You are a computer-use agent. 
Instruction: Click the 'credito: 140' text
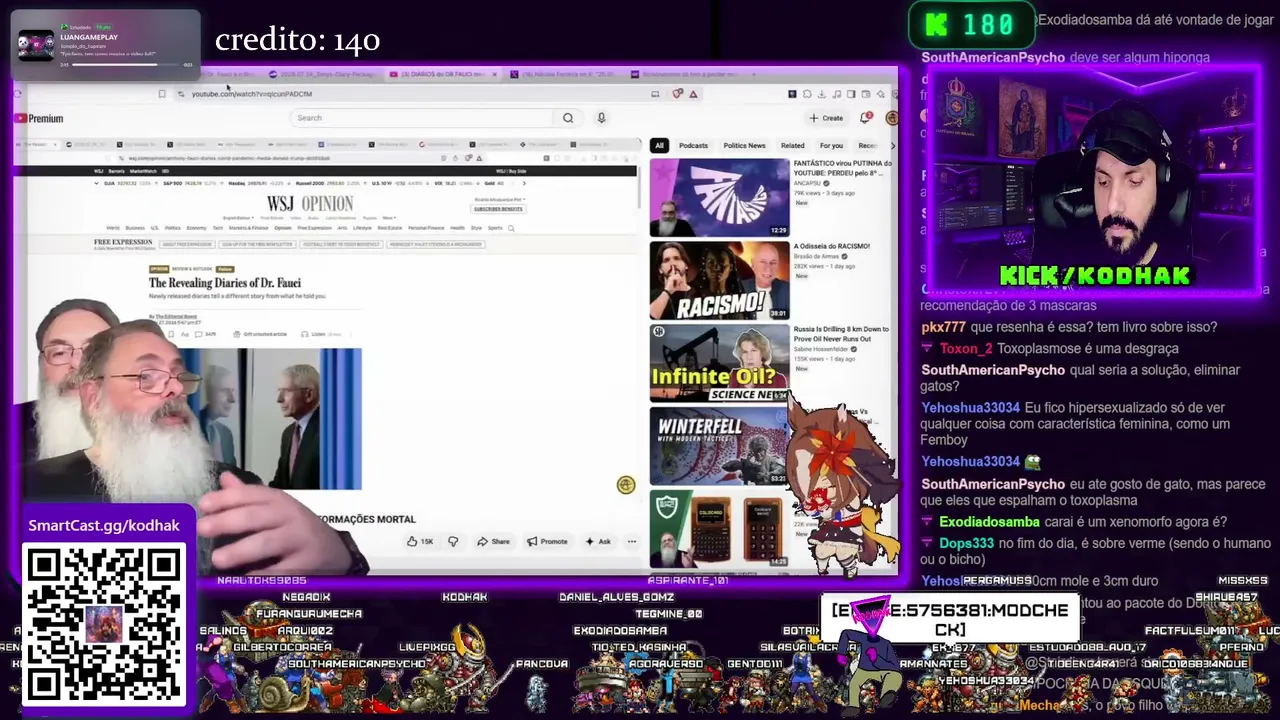point(297,40)
